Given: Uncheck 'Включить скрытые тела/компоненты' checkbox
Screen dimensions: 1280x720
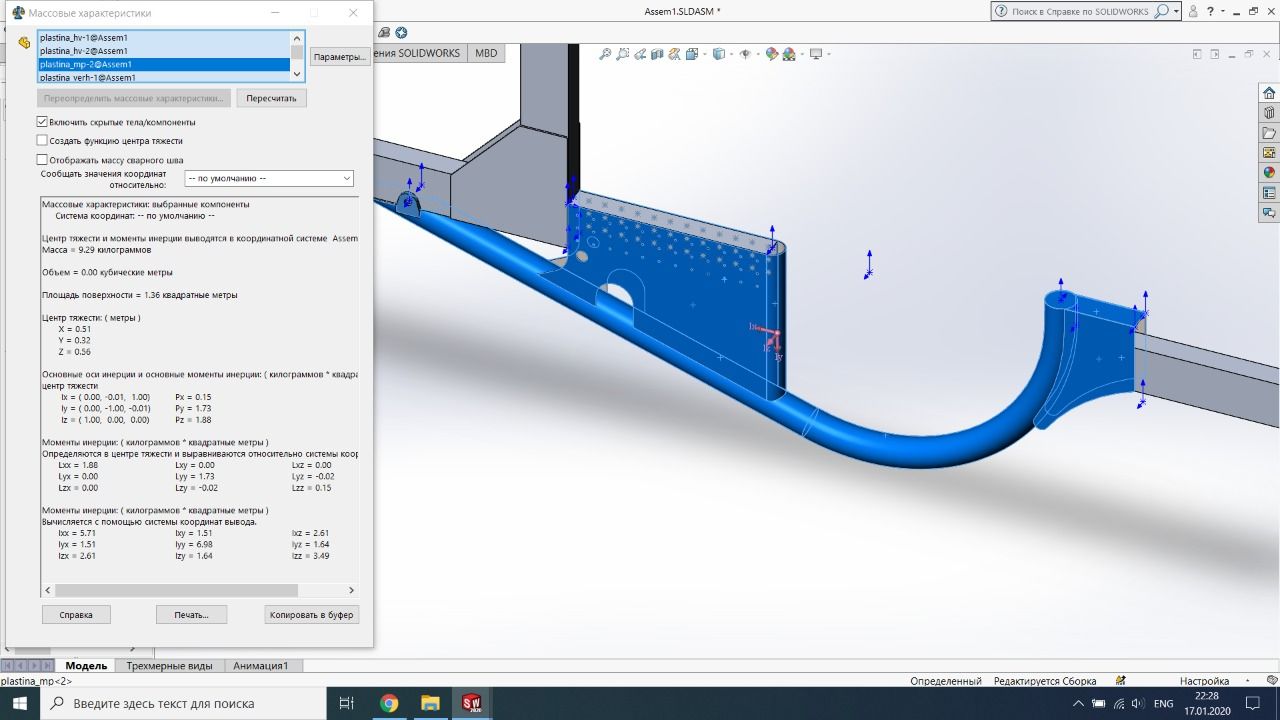Looking at the screenshot, I should point(42,122).
